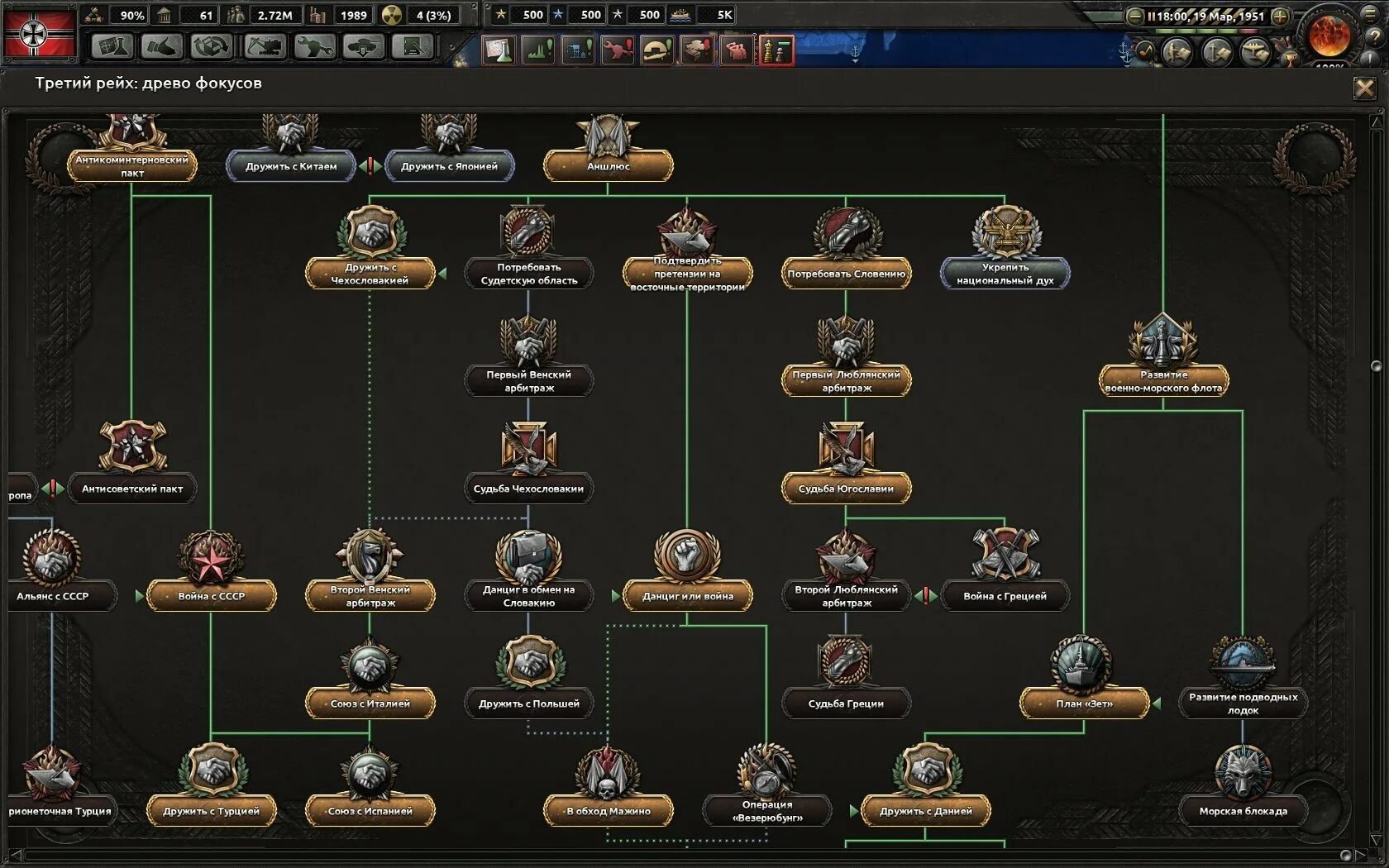Click «Война с СССР» red star focus
Viewport: 1389px width, 868px height.
212,596
